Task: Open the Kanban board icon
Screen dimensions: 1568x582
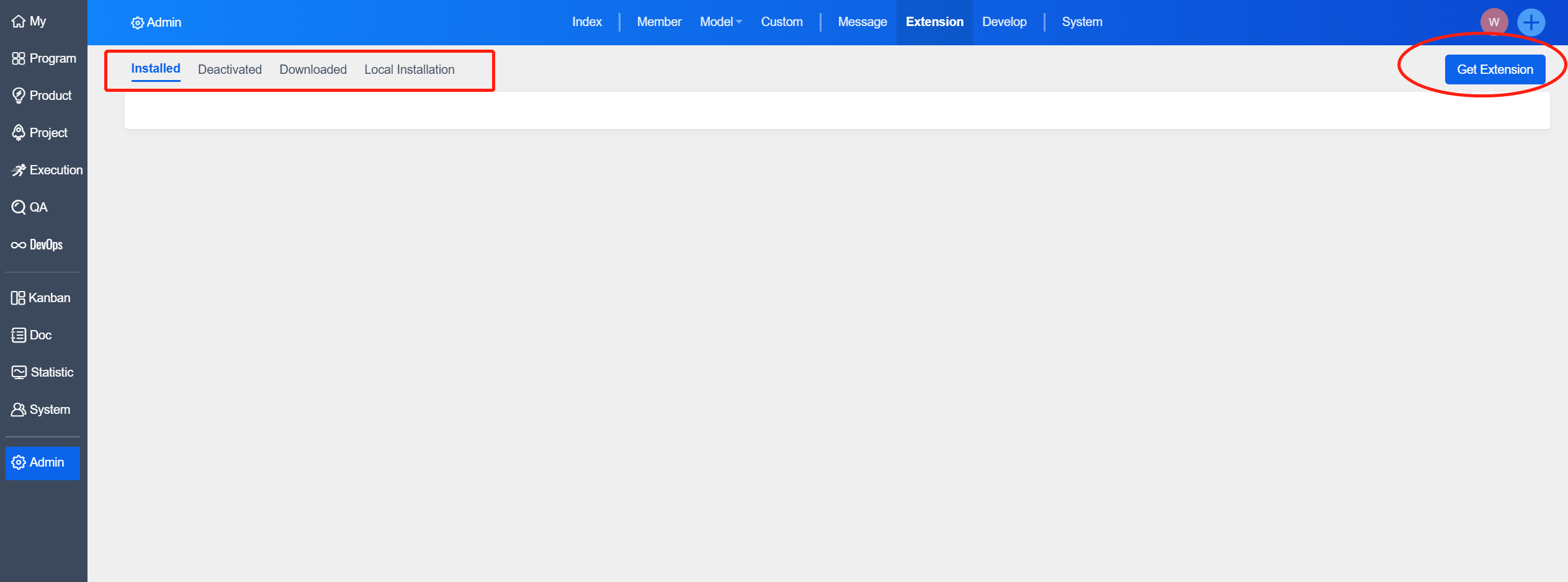Action: [x=18, y=298]
